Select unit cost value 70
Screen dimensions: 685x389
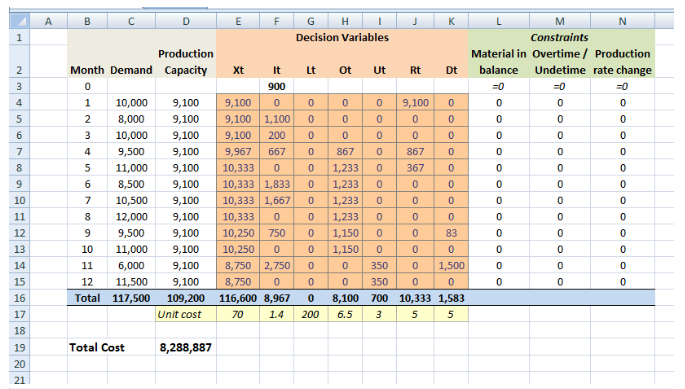[238, 314]
